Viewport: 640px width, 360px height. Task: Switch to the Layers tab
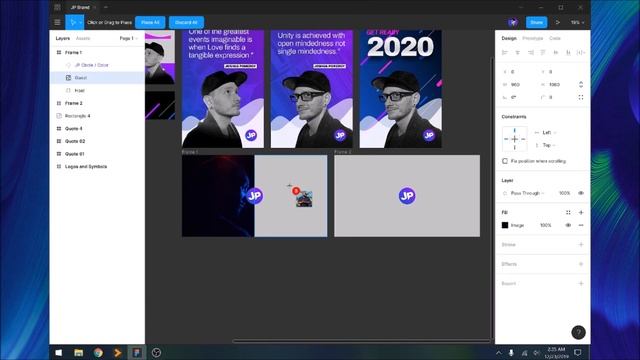pyautogui.click(x=62, y=38)
